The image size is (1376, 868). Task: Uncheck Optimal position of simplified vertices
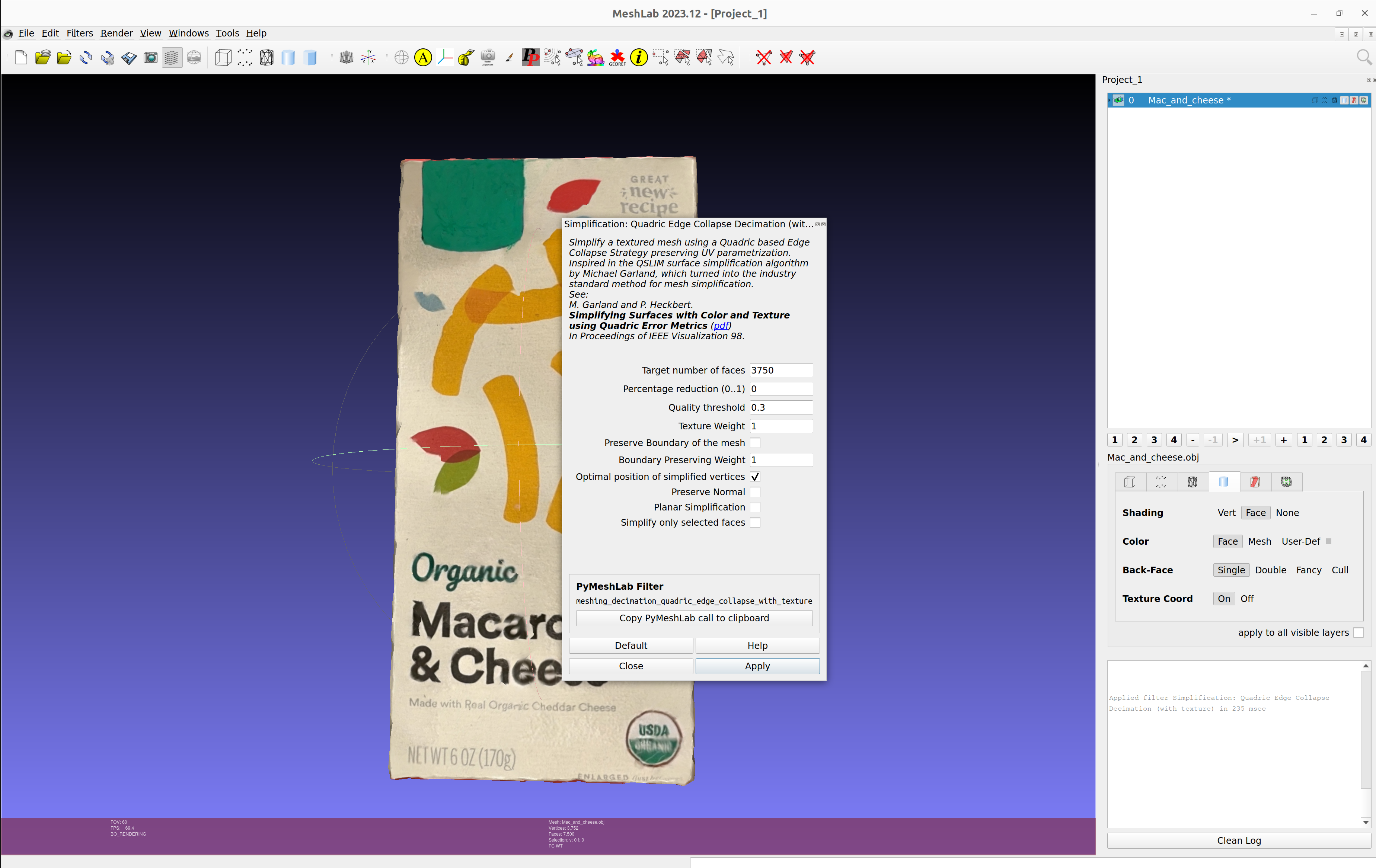(755, 476)
